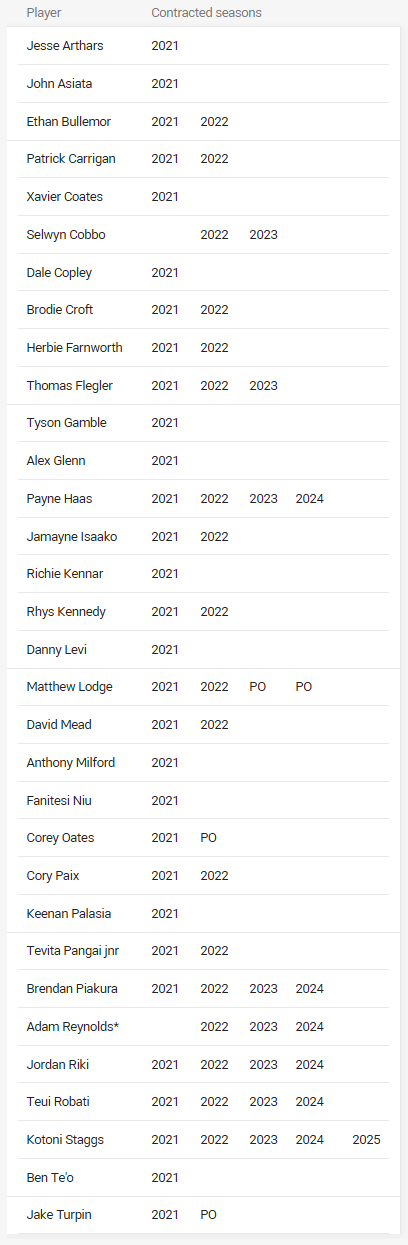Click the Contracted seasons column header
The height and width of the screenshot is (1245, 408).
click(x=206, y=13)
